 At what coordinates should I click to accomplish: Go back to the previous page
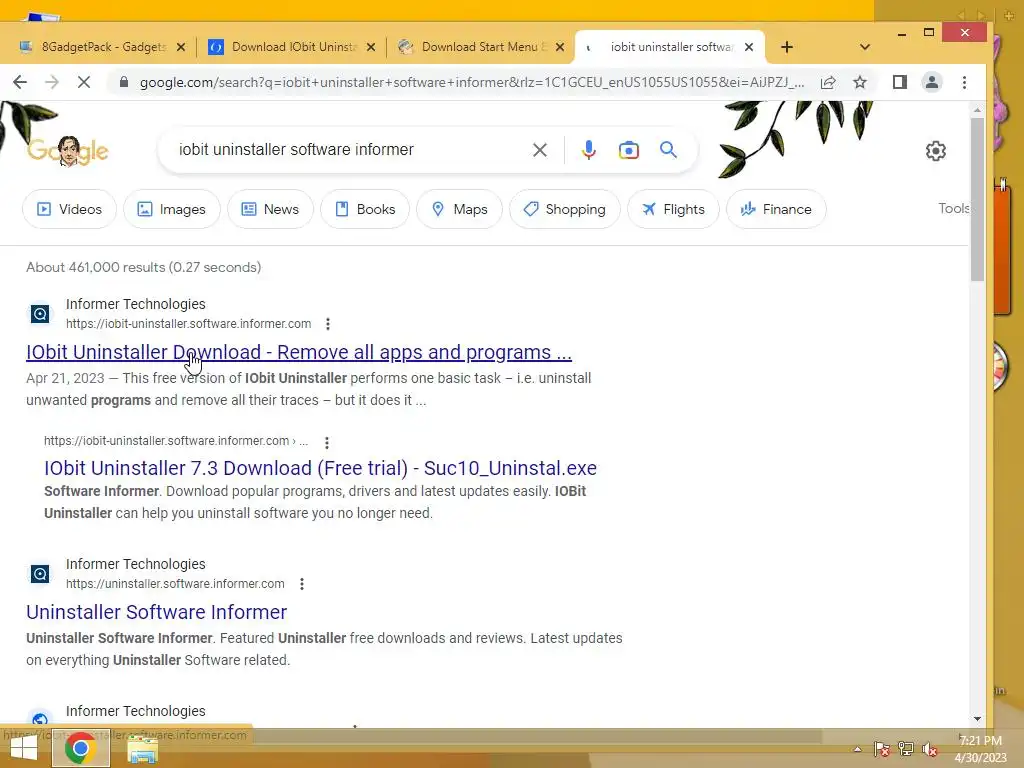(20, 82)
